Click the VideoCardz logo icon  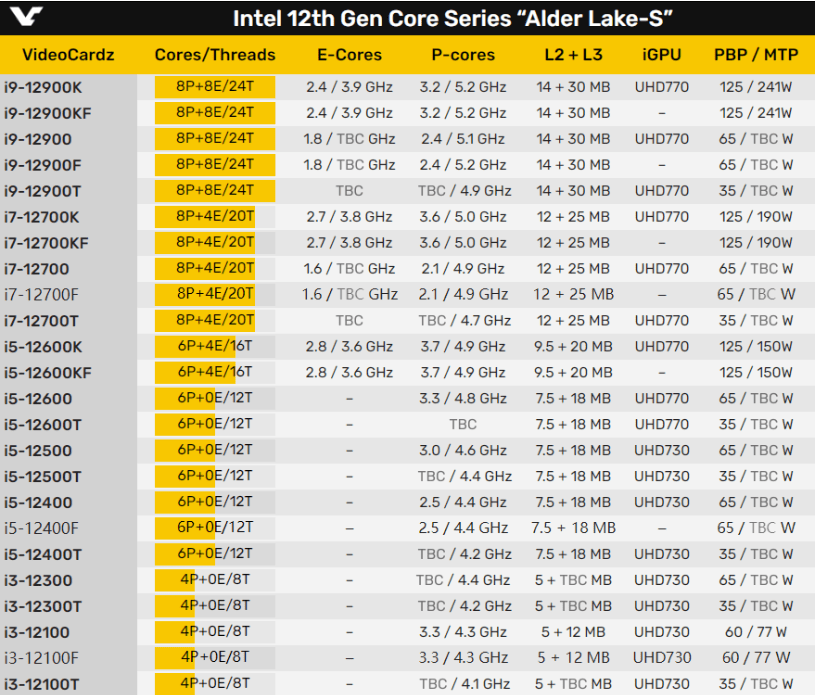26,16
